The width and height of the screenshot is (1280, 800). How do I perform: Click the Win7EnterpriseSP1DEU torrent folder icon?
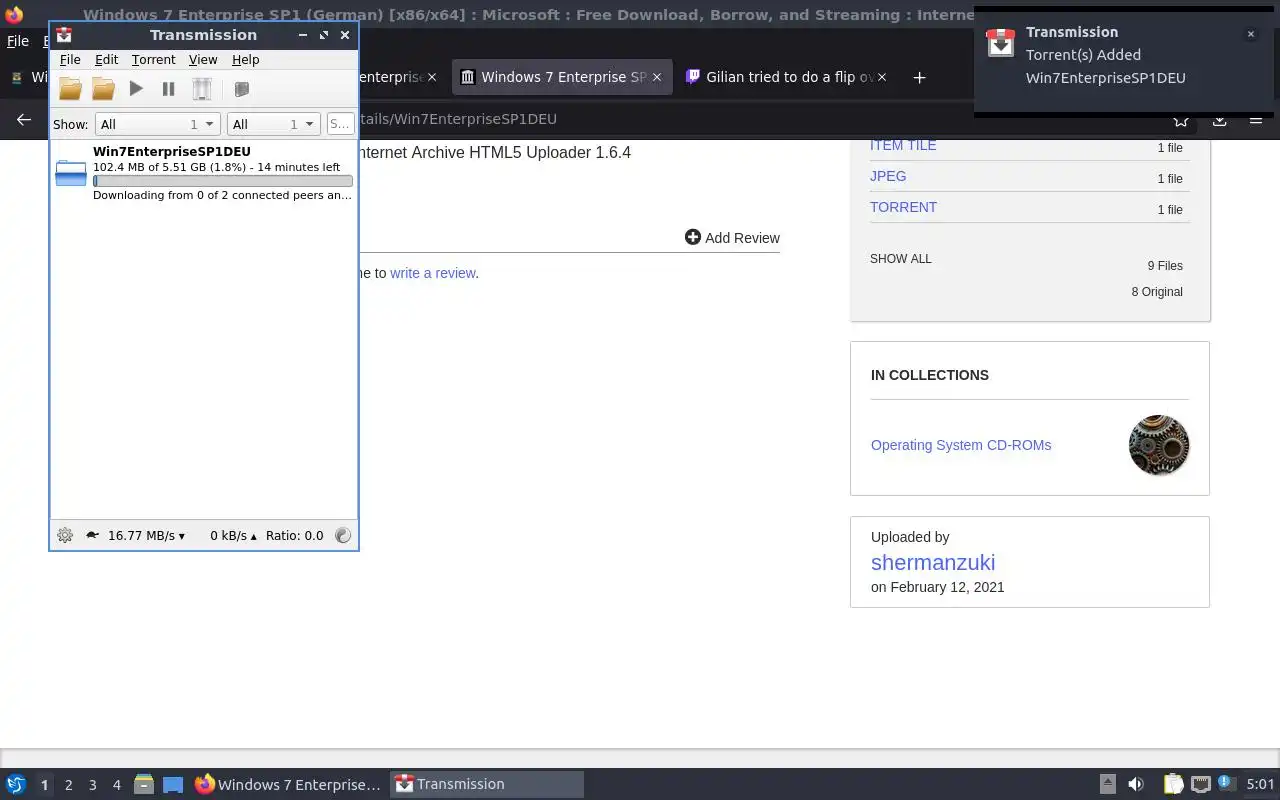pos(71,173)
